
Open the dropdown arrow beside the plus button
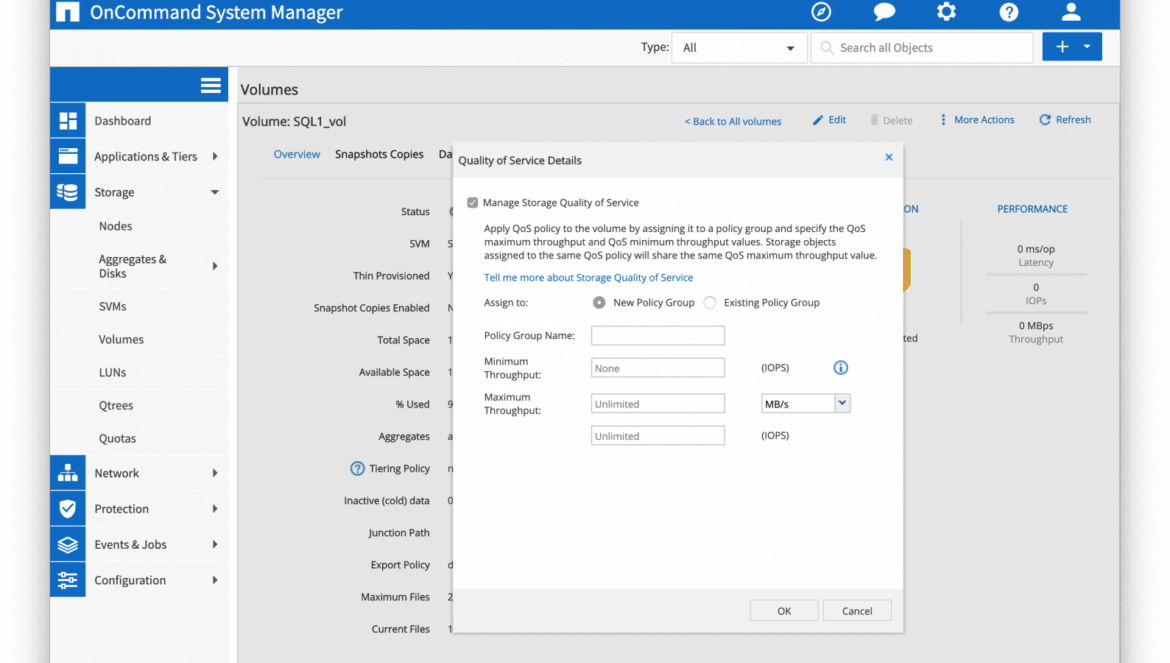pos(1087,47)
